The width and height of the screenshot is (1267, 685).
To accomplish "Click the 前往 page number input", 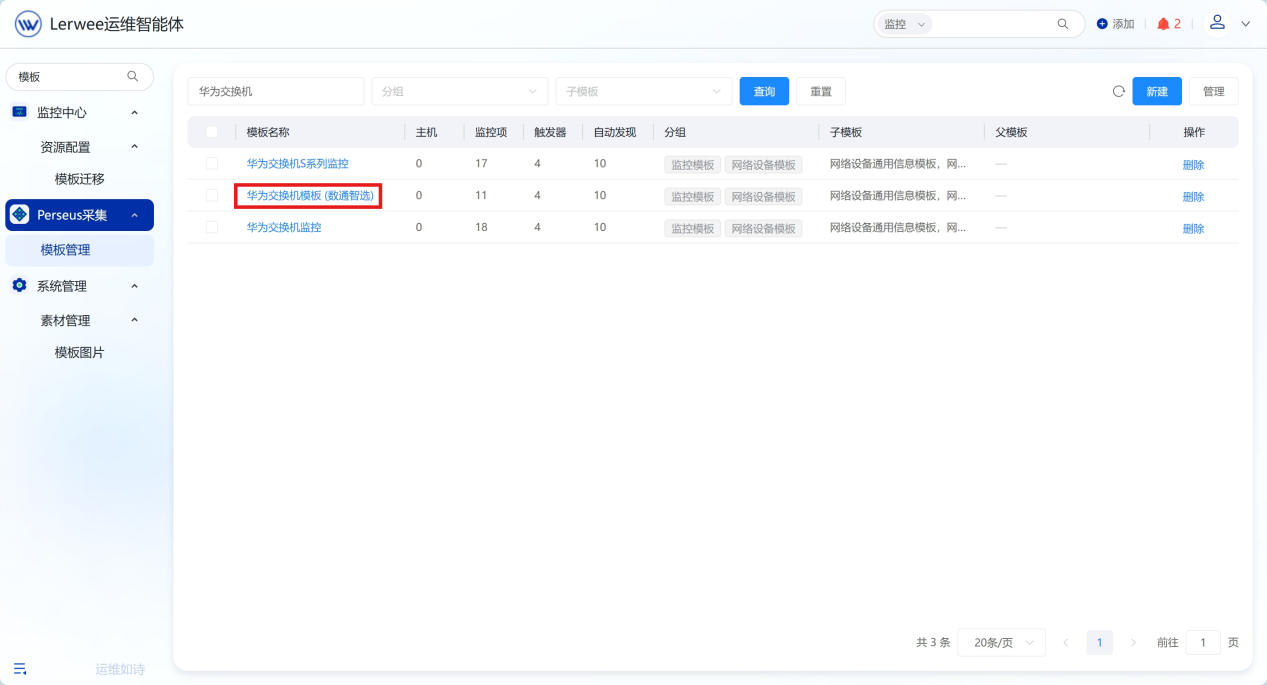I will [1203, 642].
